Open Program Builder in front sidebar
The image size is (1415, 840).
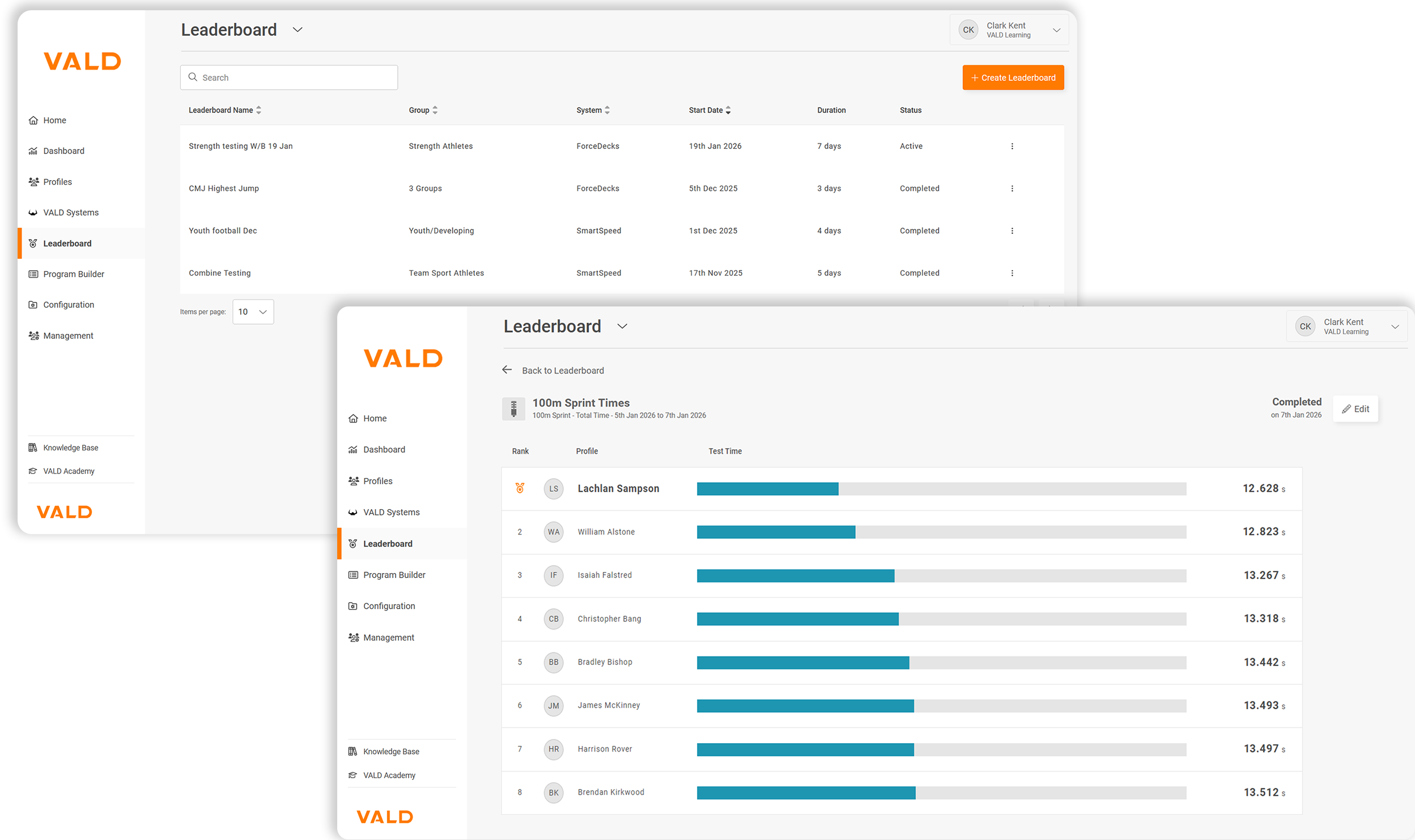tap(394, 574)
